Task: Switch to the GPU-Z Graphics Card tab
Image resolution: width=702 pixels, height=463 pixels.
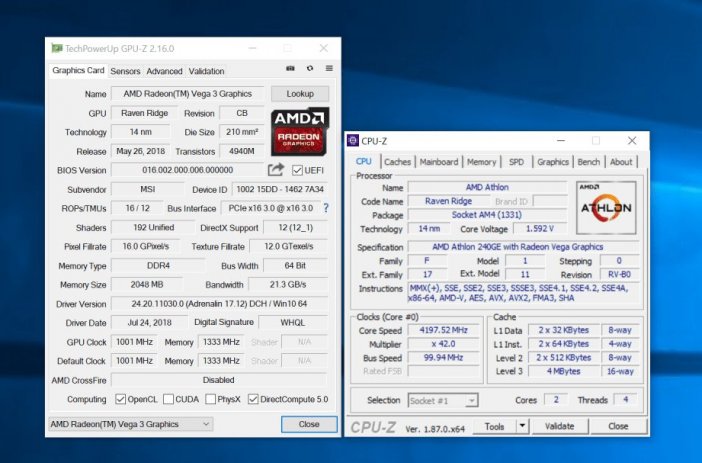Action: (78, 70)
